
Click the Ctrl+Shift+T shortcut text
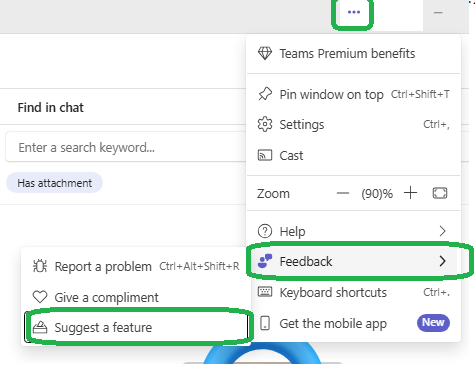coord(420,94)
